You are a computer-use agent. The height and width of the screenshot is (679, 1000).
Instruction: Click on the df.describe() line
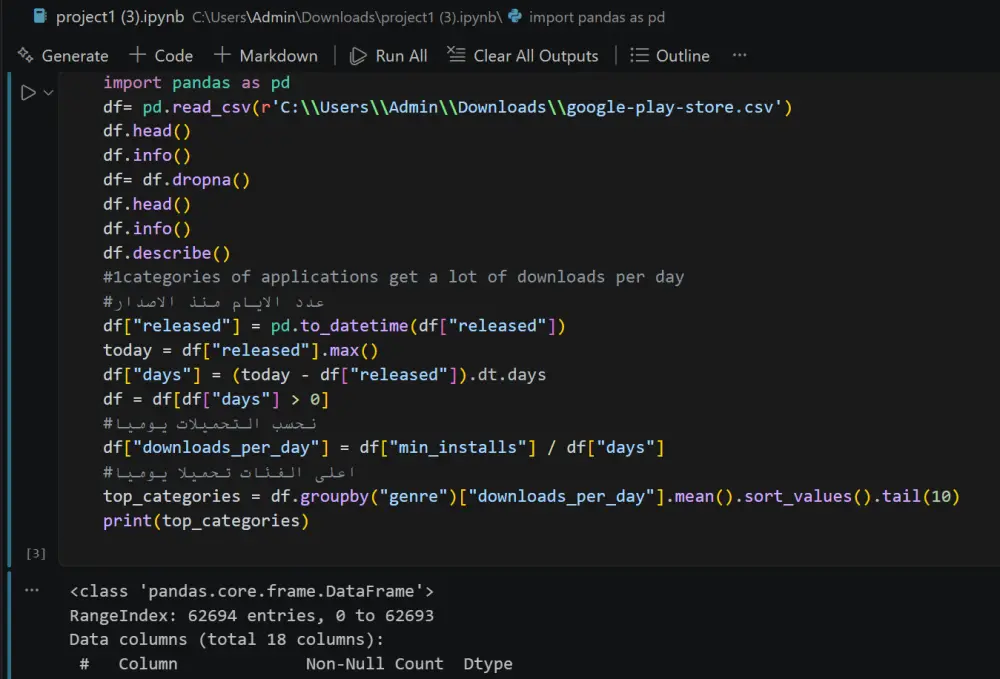[x=166, y=253]
